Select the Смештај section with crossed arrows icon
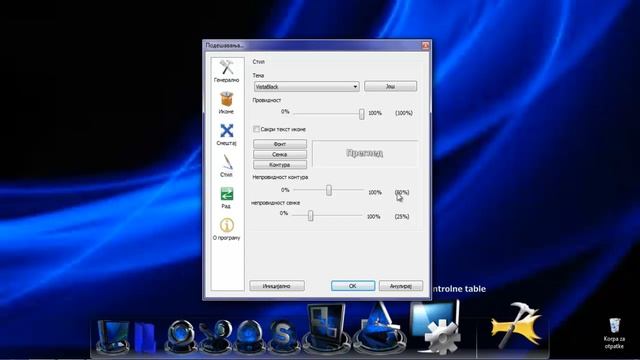This screenshot has width=640, height=360. pyautogui.click(x=227, y=135)
